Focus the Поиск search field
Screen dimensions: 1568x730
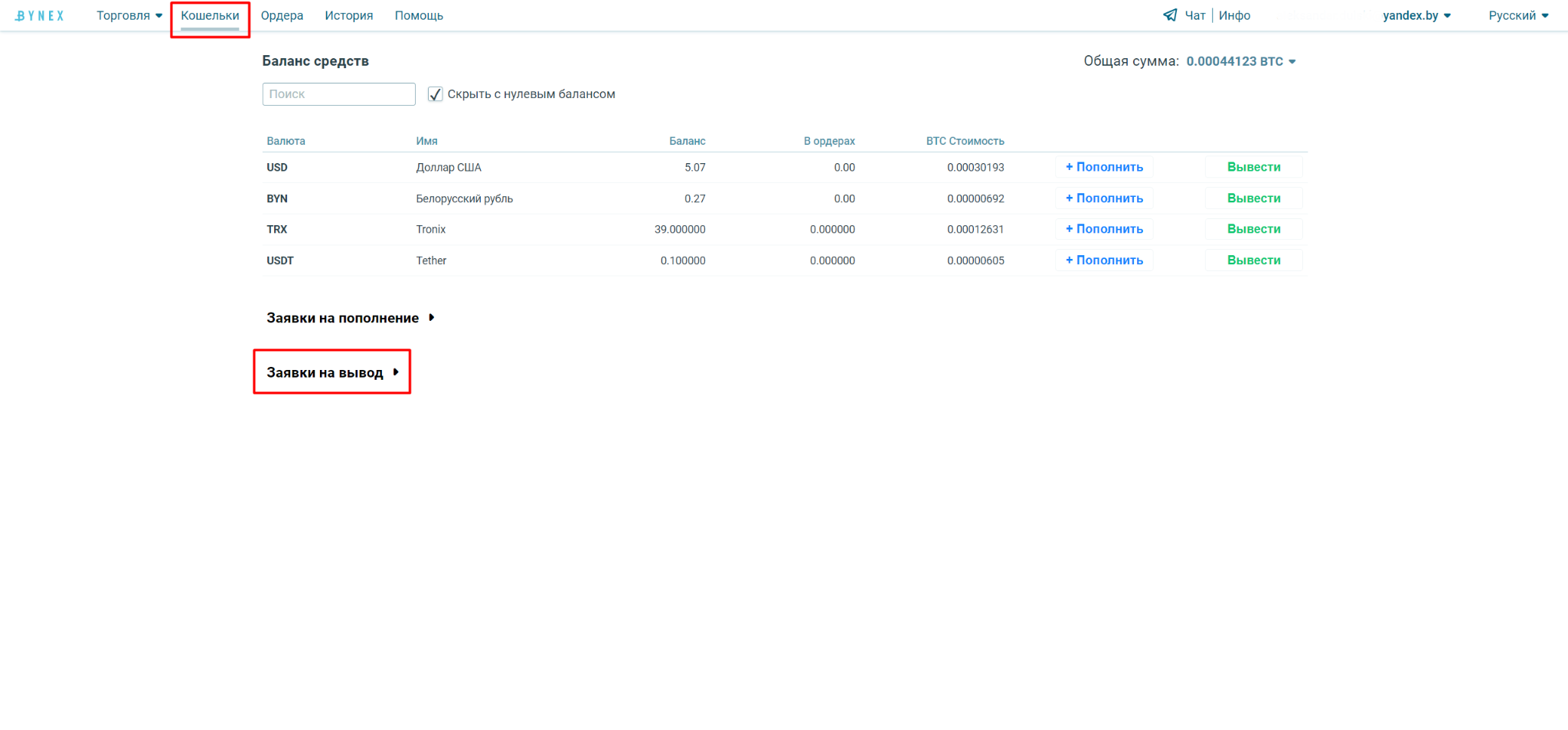(338, 94)
